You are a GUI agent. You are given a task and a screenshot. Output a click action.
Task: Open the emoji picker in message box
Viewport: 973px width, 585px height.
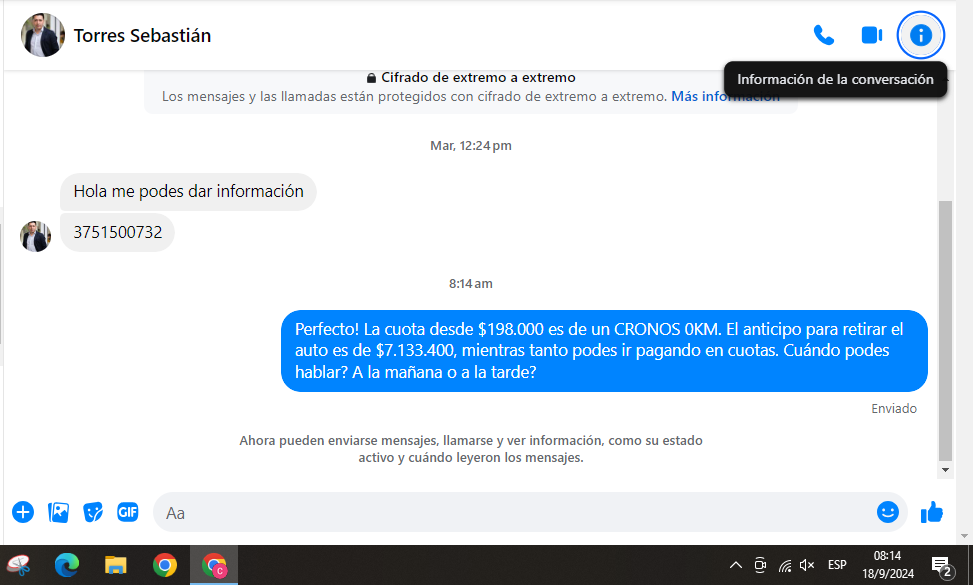click(887, 512)
